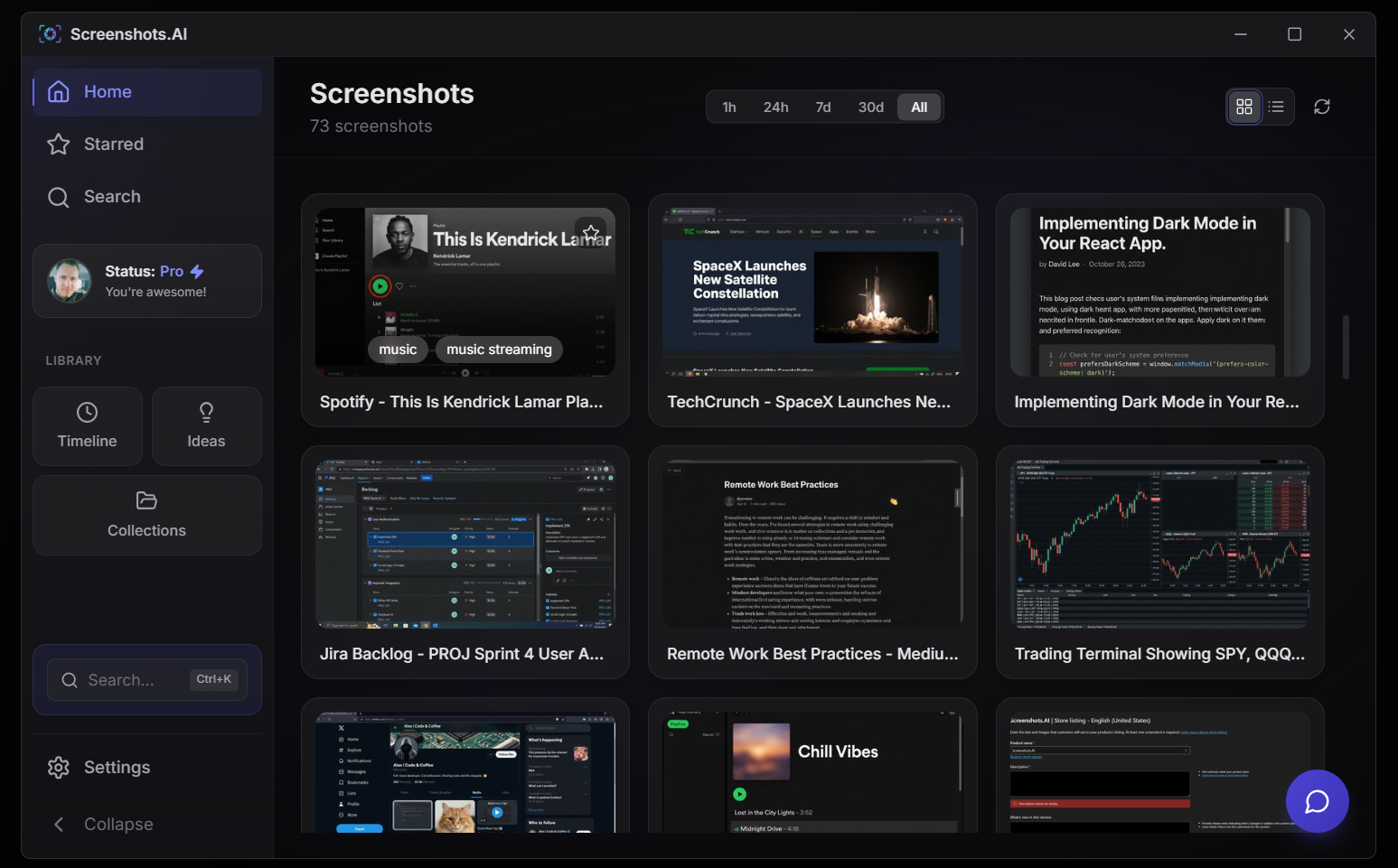Image resolution: width=1398 pixels, height=868 pixels.
Task: Click inside the Ctrl+K search box
Action: (146, 679)
